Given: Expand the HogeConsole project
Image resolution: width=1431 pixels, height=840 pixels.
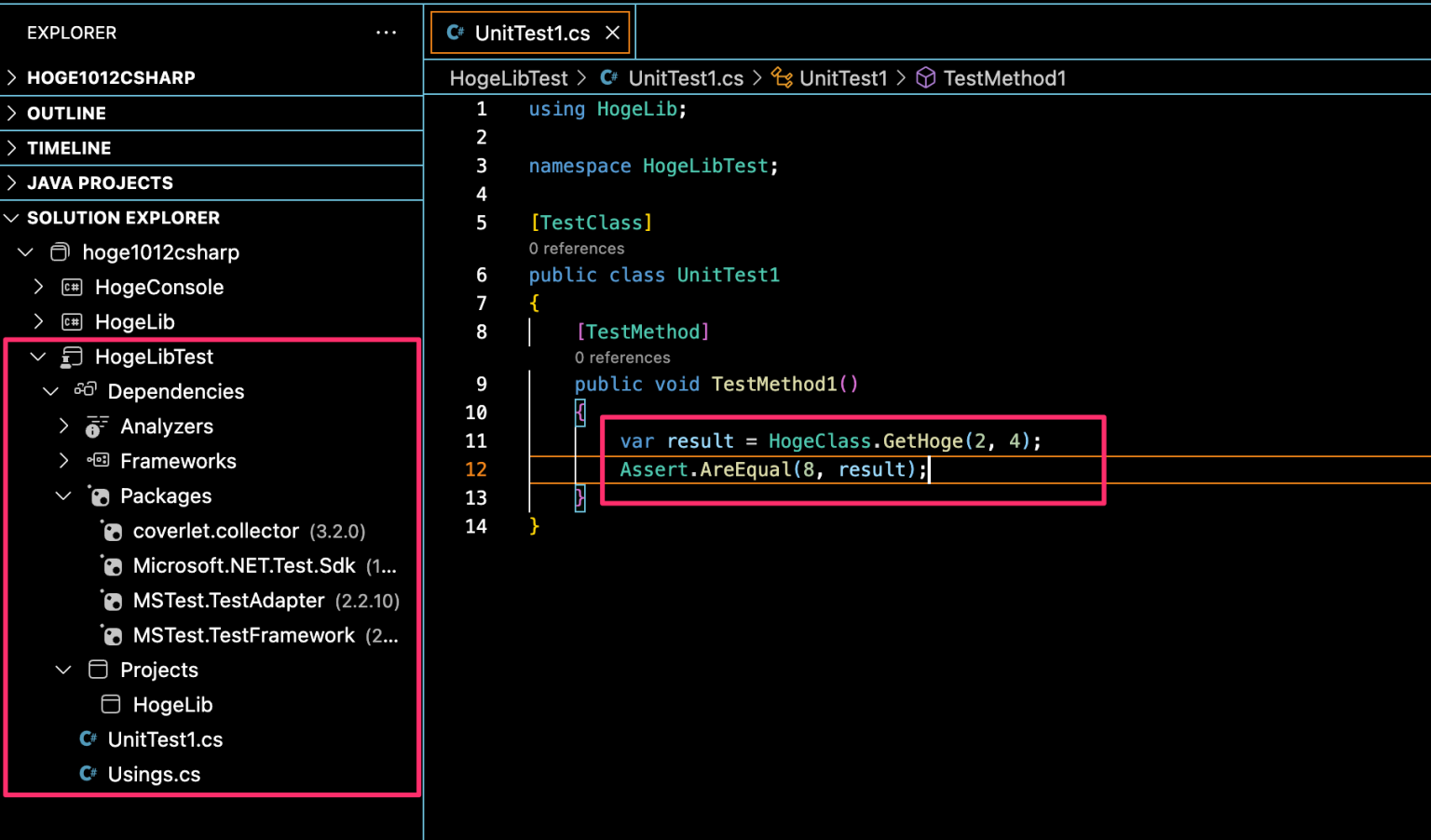Looking at the screenshot, I should [x=37, y=287].
